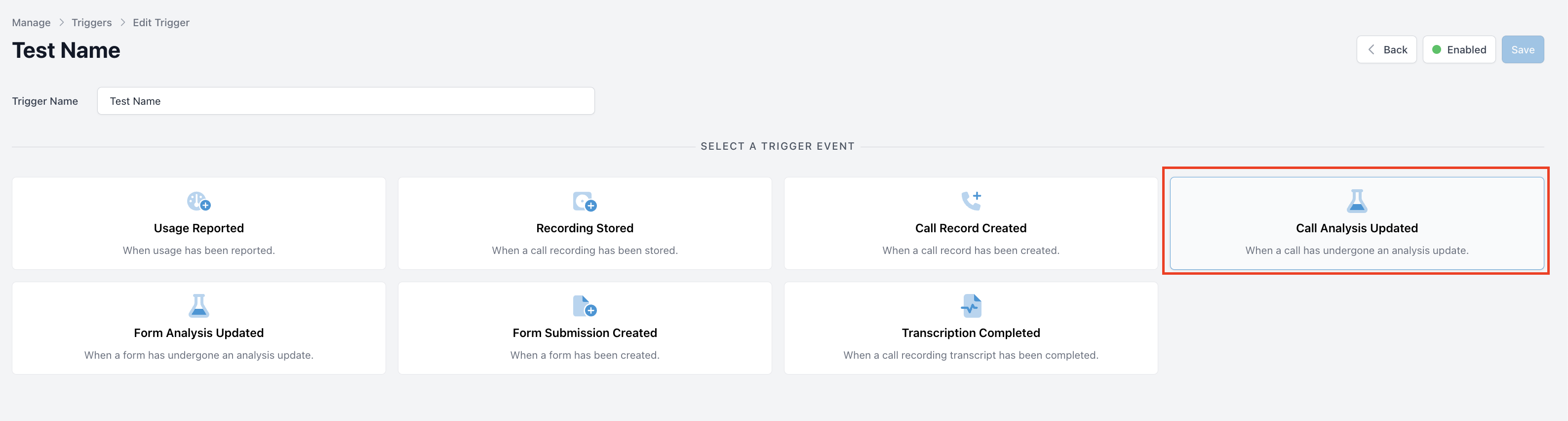This screenshot has height=421, width=1568.
Task: Go to Manage in the breadcrumb
Action: [31, 23]
